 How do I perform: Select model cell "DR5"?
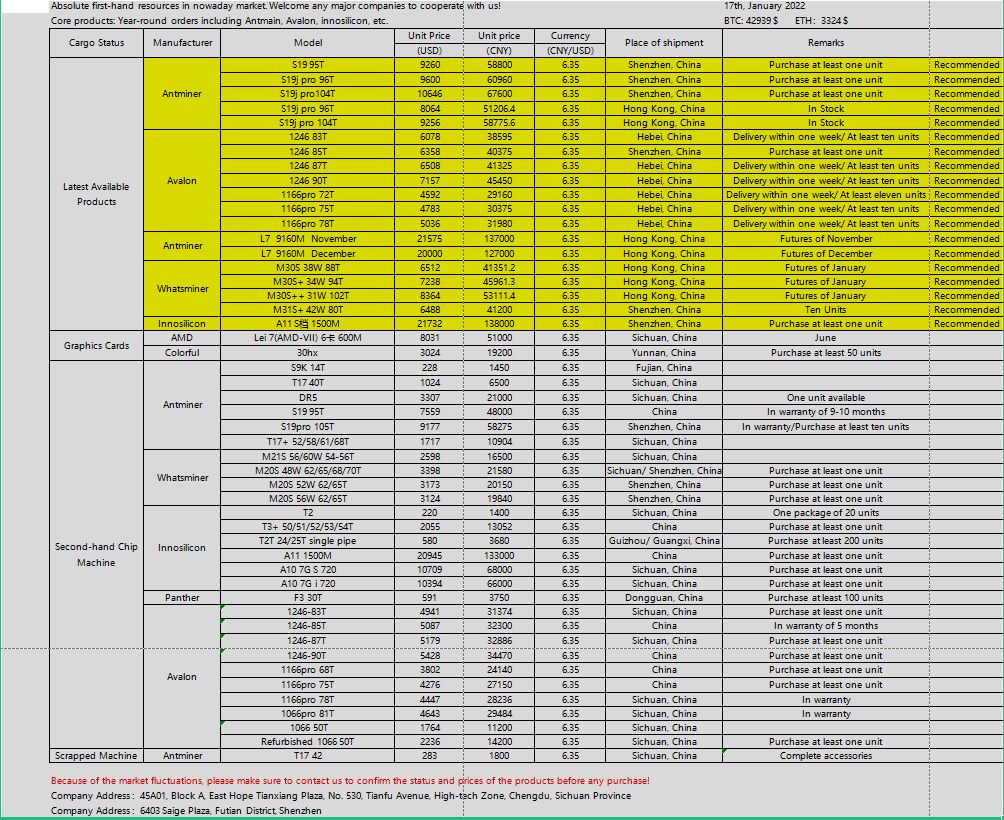click(308, 398)
